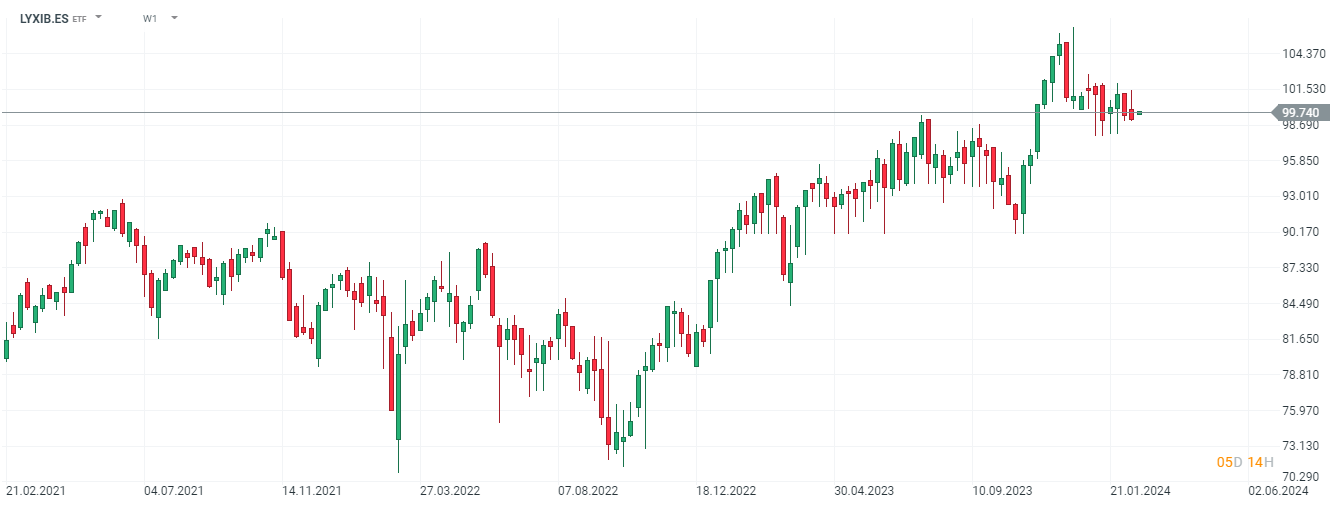Image resolution: width=1342 pixels, height=507 pixels.
Task: Click the latest small green candle at far right
Action: tap(1139, 113)
